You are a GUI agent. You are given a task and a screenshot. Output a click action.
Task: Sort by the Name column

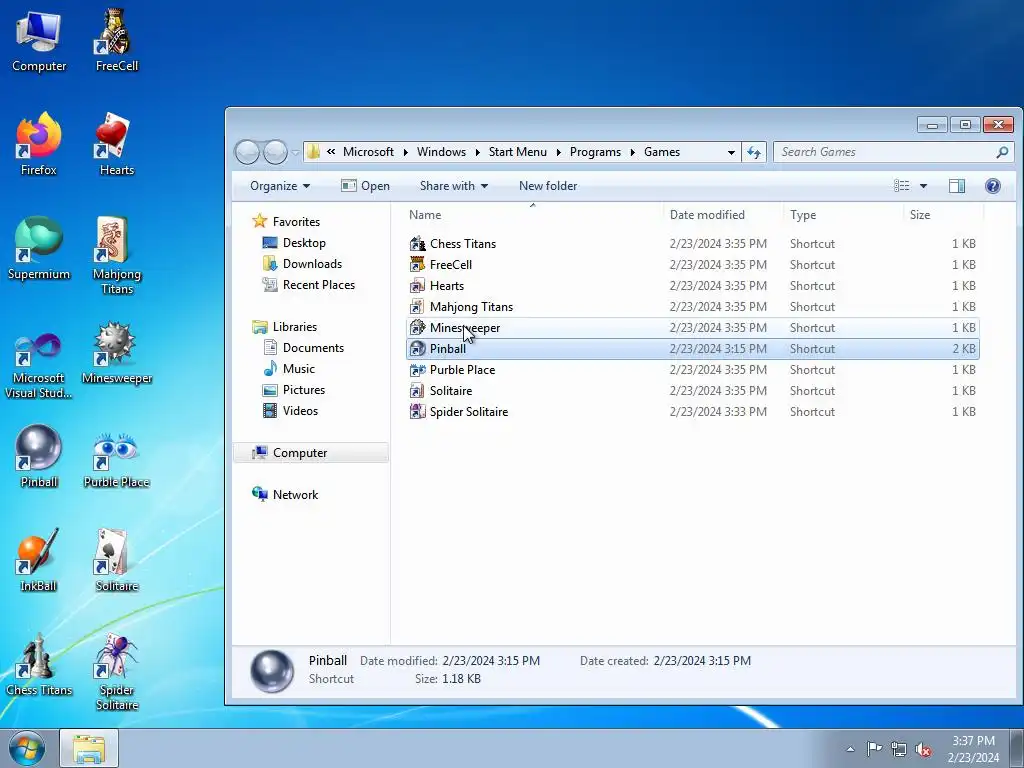tap(533, 215)
